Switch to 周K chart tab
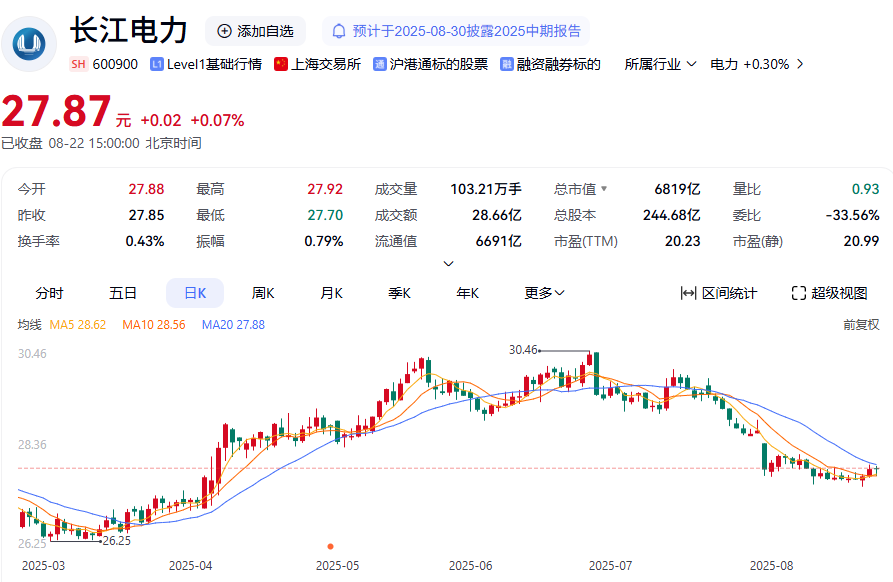 point(263,293)
